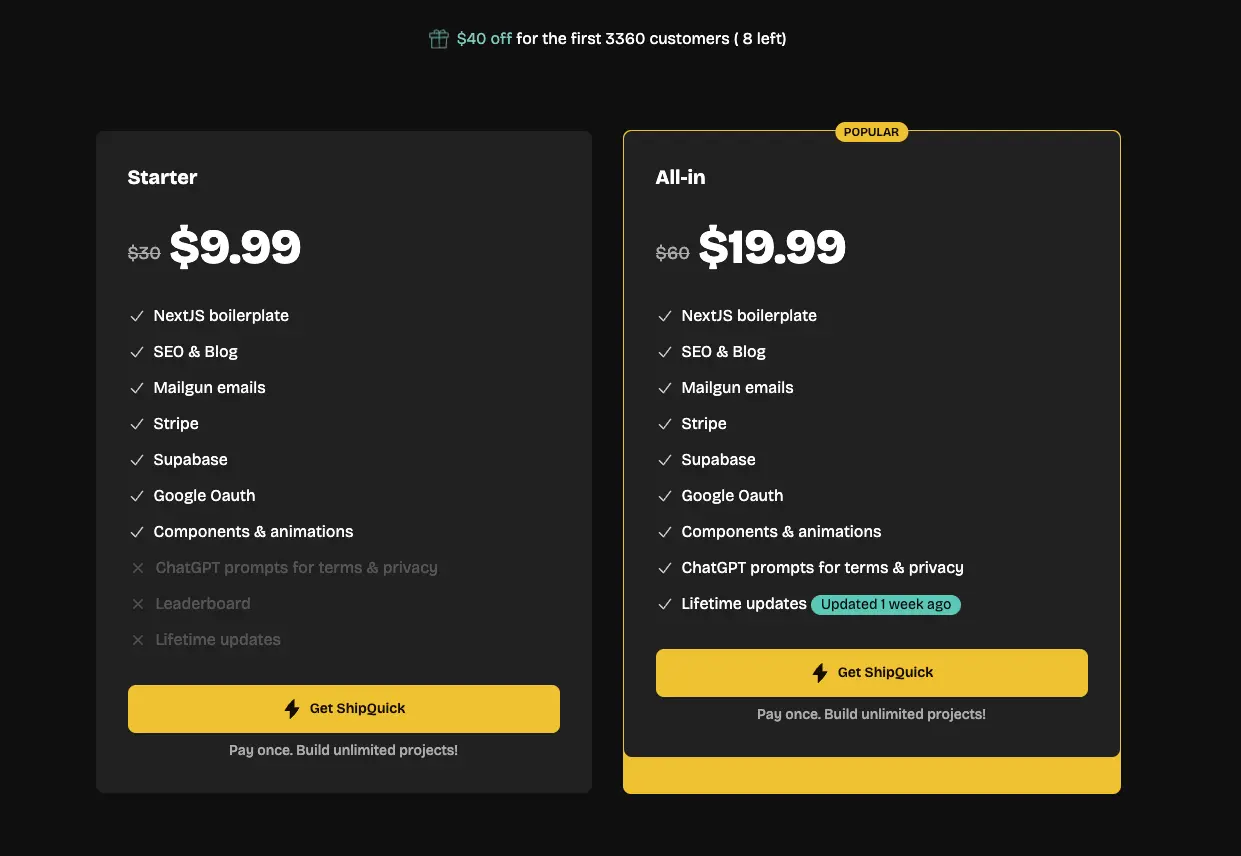Click checkmark next to Starter Google Oauth
This screenshot has height=856, width=1241.
click(137, 496)
